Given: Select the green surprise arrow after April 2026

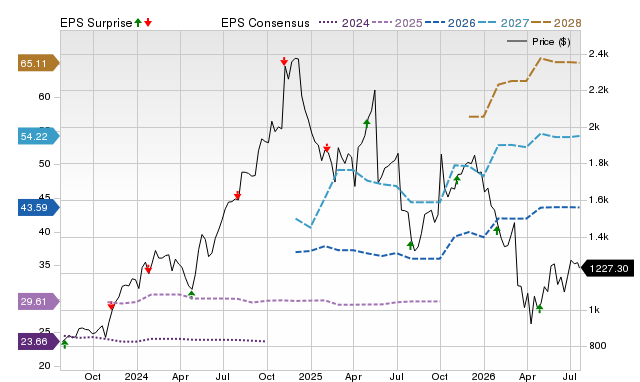Looking at the screenshot, I should 540,308.
